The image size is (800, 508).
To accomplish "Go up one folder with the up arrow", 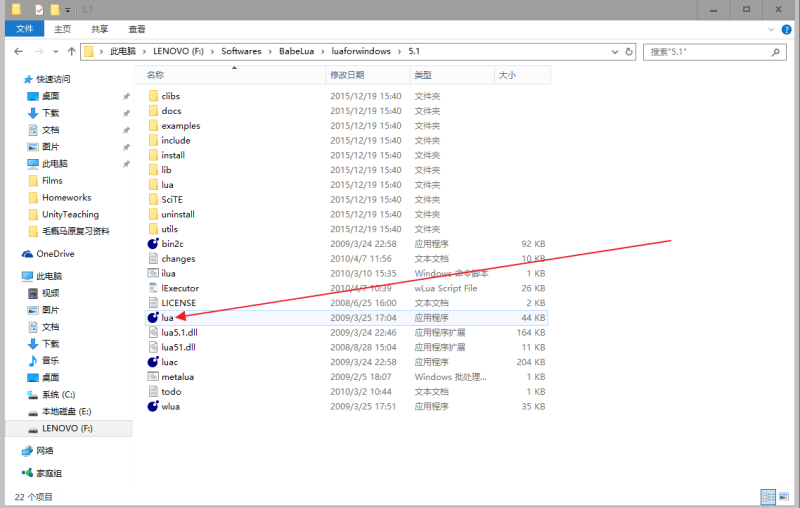I will pyautogui.click(x=71, y=50).
